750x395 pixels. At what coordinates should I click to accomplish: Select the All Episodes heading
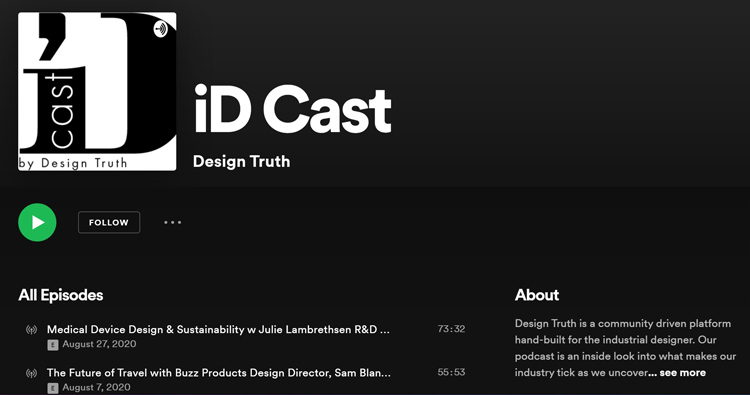click(x=61, y=295)
